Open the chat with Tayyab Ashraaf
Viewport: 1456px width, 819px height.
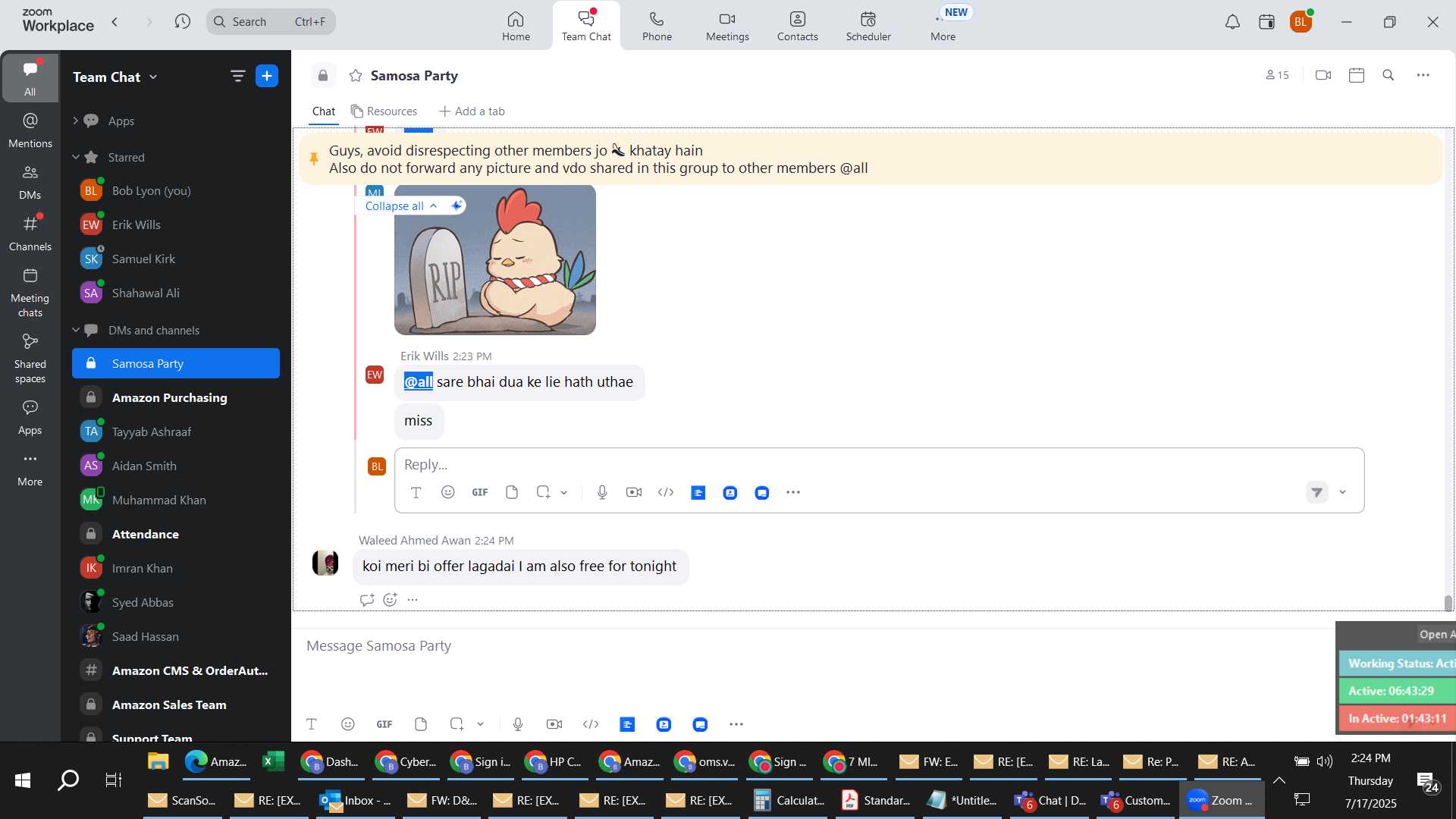pyautogui.click(x=176, y=431)
